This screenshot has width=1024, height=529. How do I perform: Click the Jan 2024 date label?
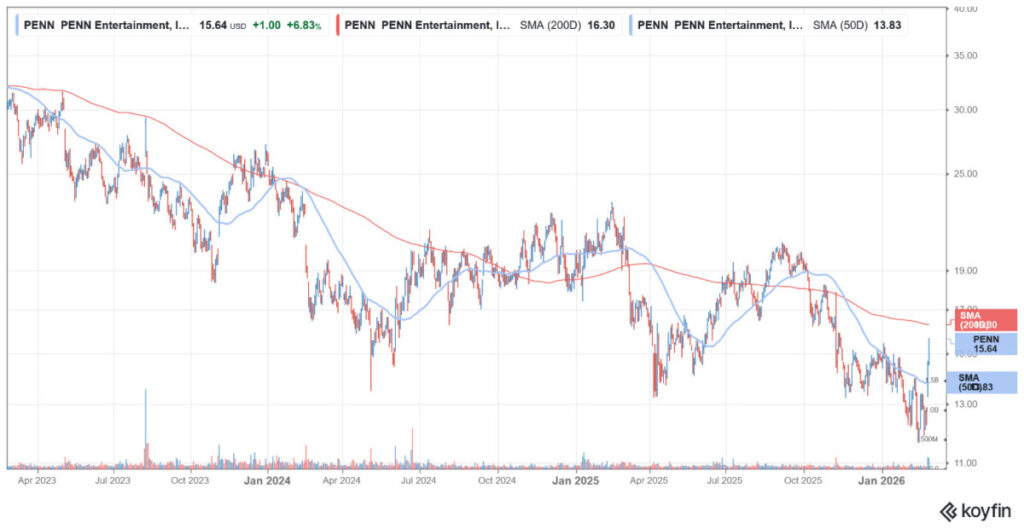point(267,481)
